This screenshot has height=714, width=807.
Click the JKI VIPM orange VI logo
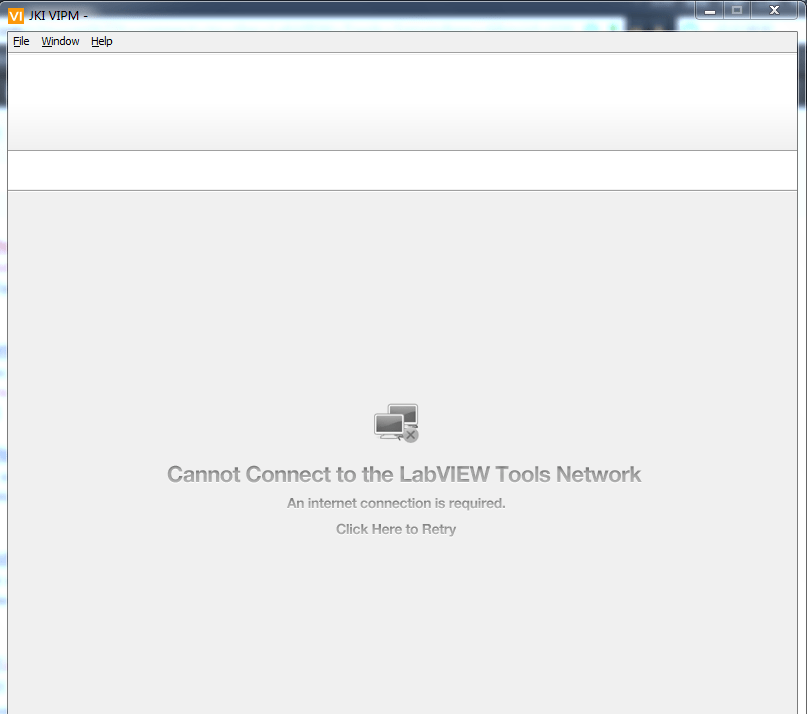[16, 16]
